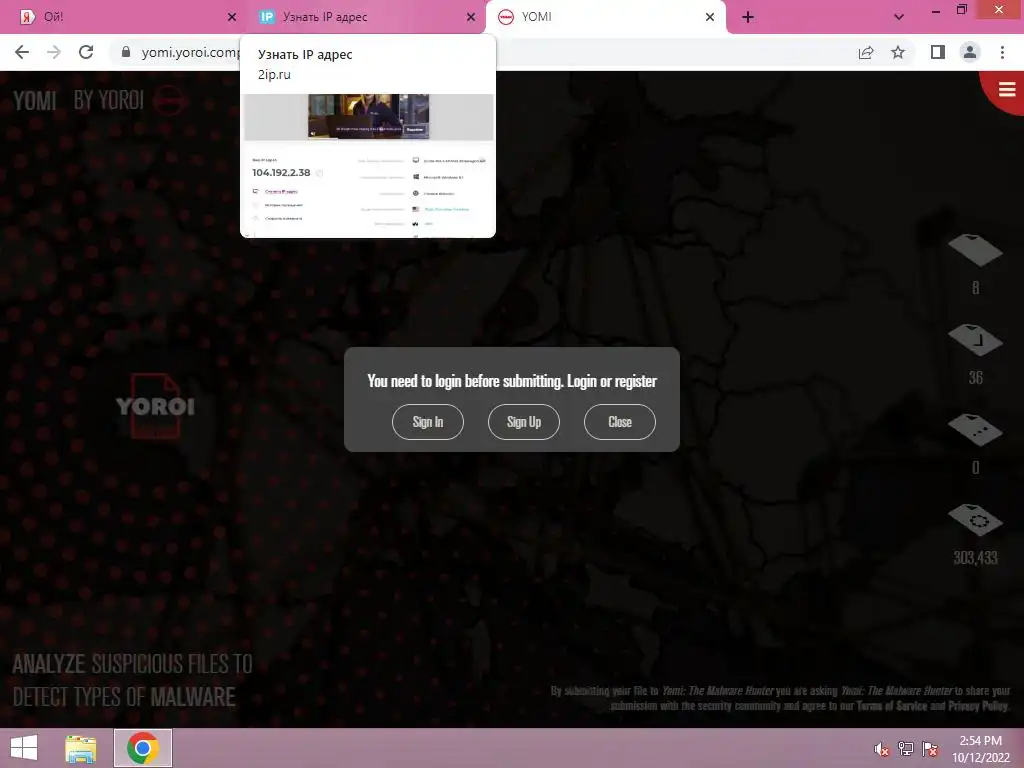Click the stat icon above 8
Screen dimensions: 1024x768
click(975, 250)
